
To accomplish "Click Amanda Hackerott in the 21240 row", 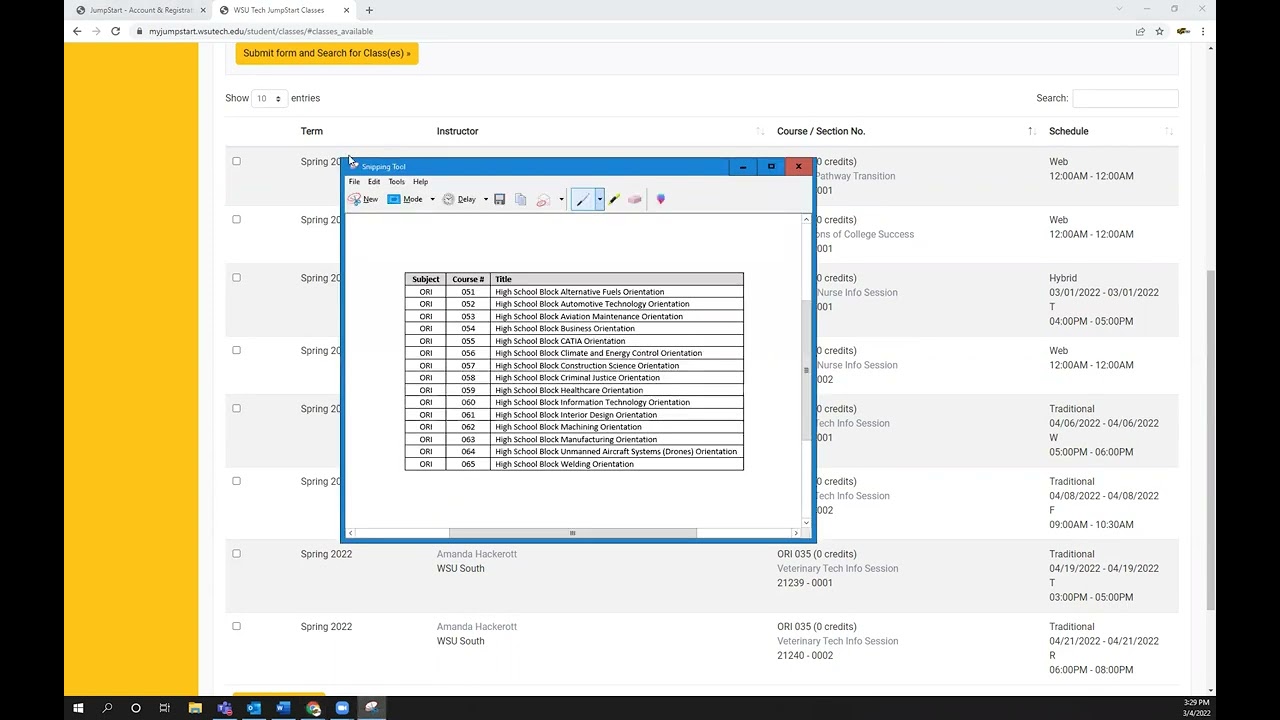I will 477,627.
